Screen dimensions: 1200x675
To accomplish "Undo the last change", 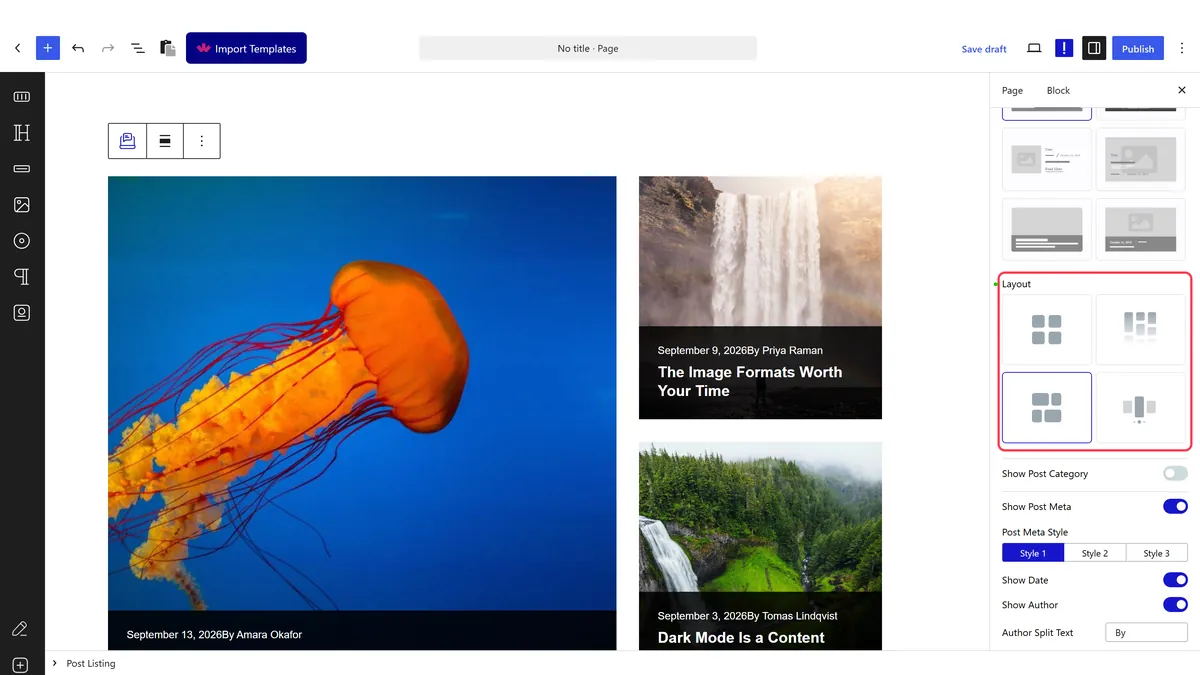I will 78,48.
